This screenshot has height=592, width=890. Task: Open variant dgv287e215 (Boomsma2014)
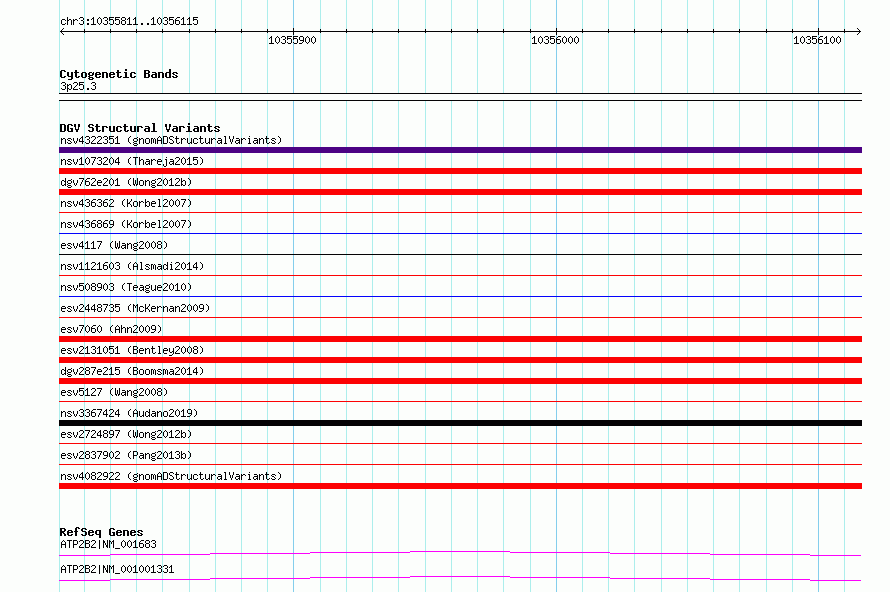[132, 371]
